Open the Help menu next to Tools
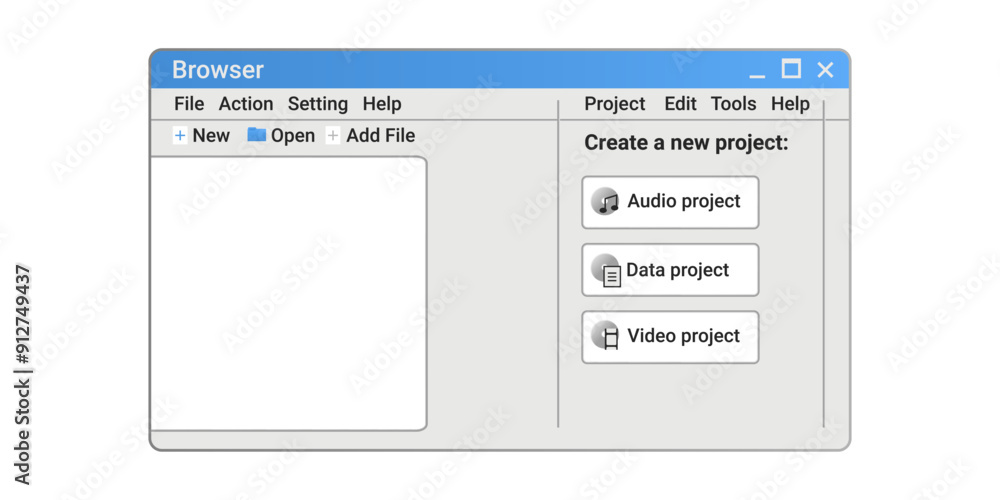This screenshot has height=500, width=1000. 790,104
